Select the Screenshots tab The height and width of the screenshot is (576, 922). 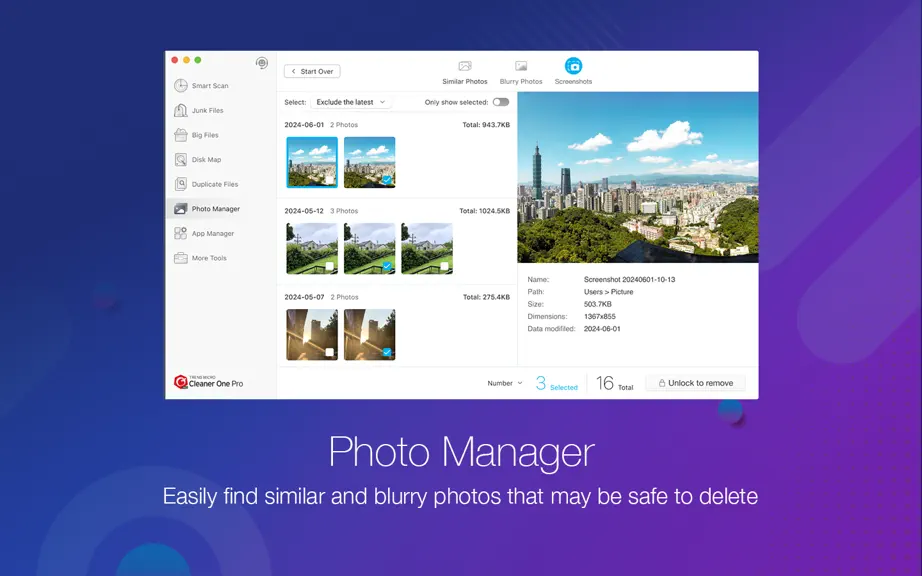point(573,72)
